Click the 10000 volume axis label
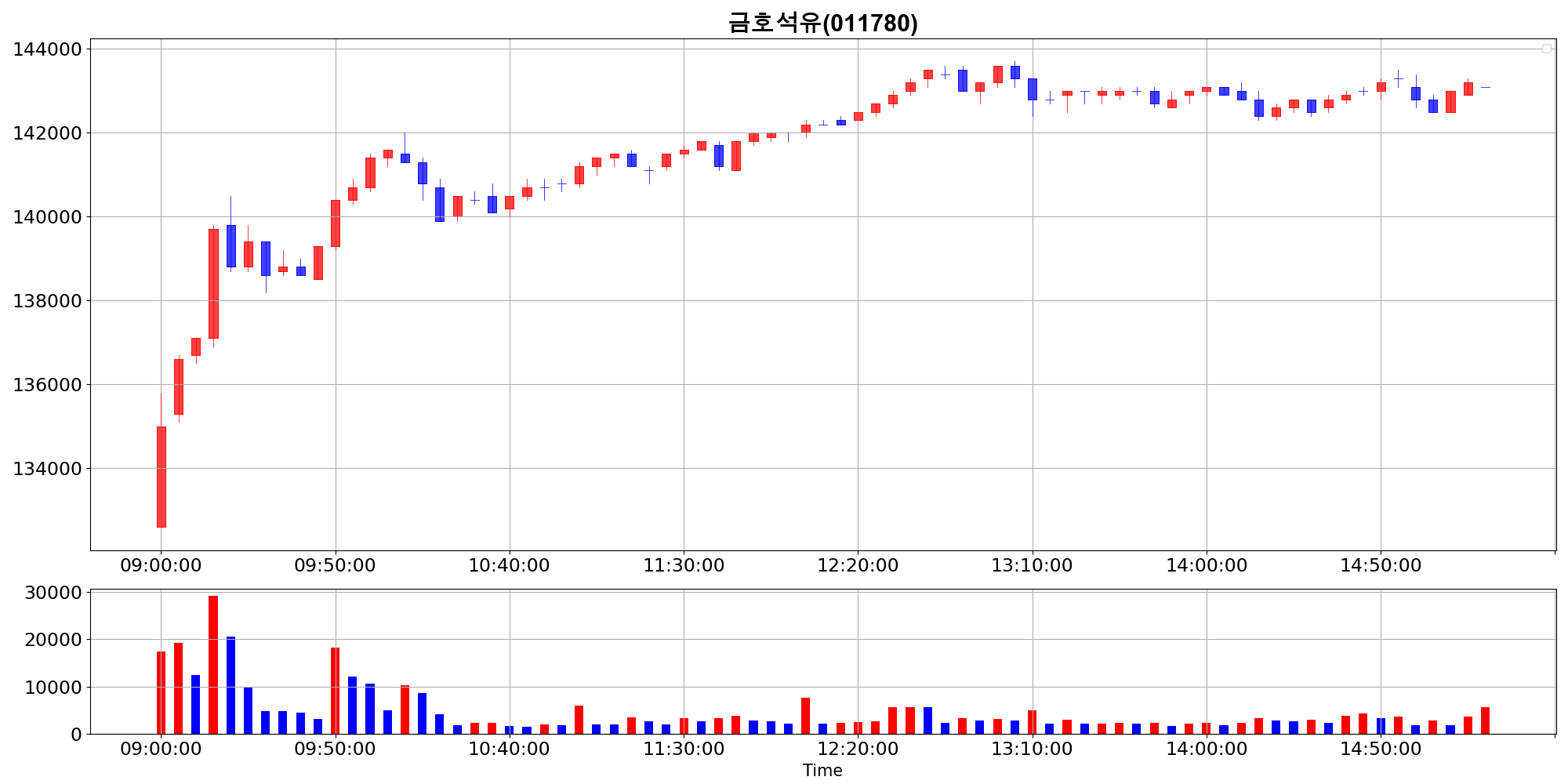 tap(53, 688)
